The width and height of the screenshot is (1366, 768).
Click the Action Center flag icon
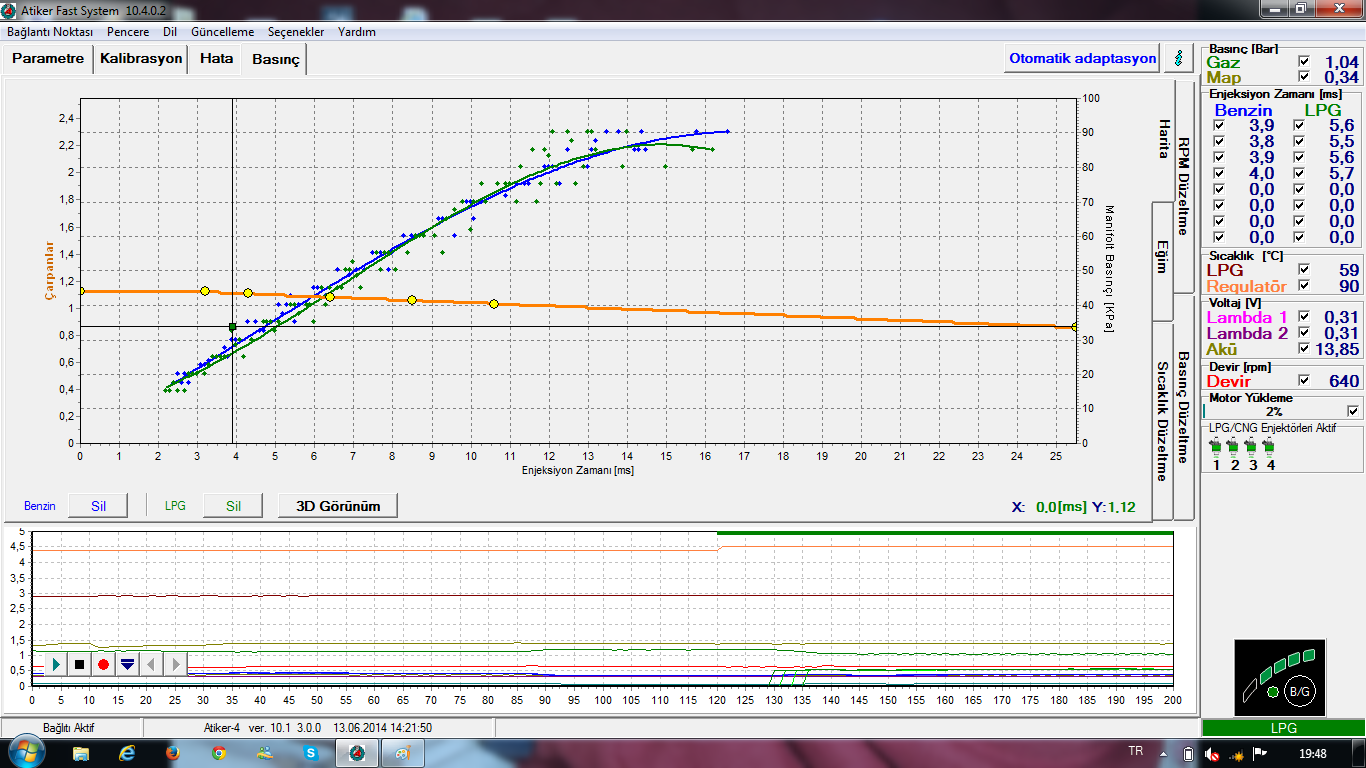[x=1260, y=753]
